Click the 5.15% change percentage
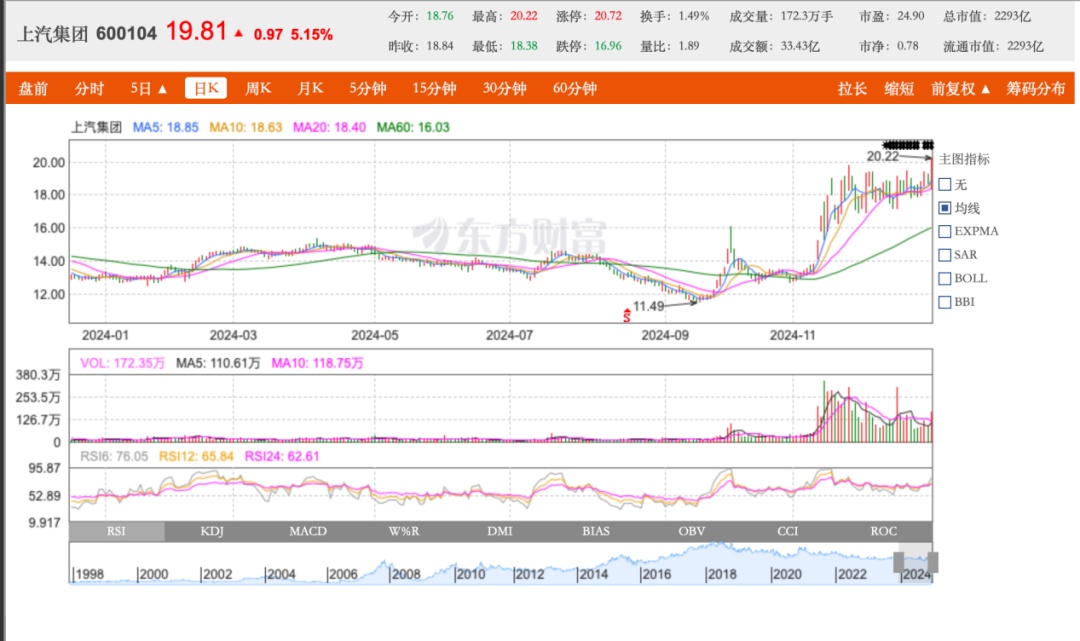This screenshot has width=1080, height=641. pos(312,34)
